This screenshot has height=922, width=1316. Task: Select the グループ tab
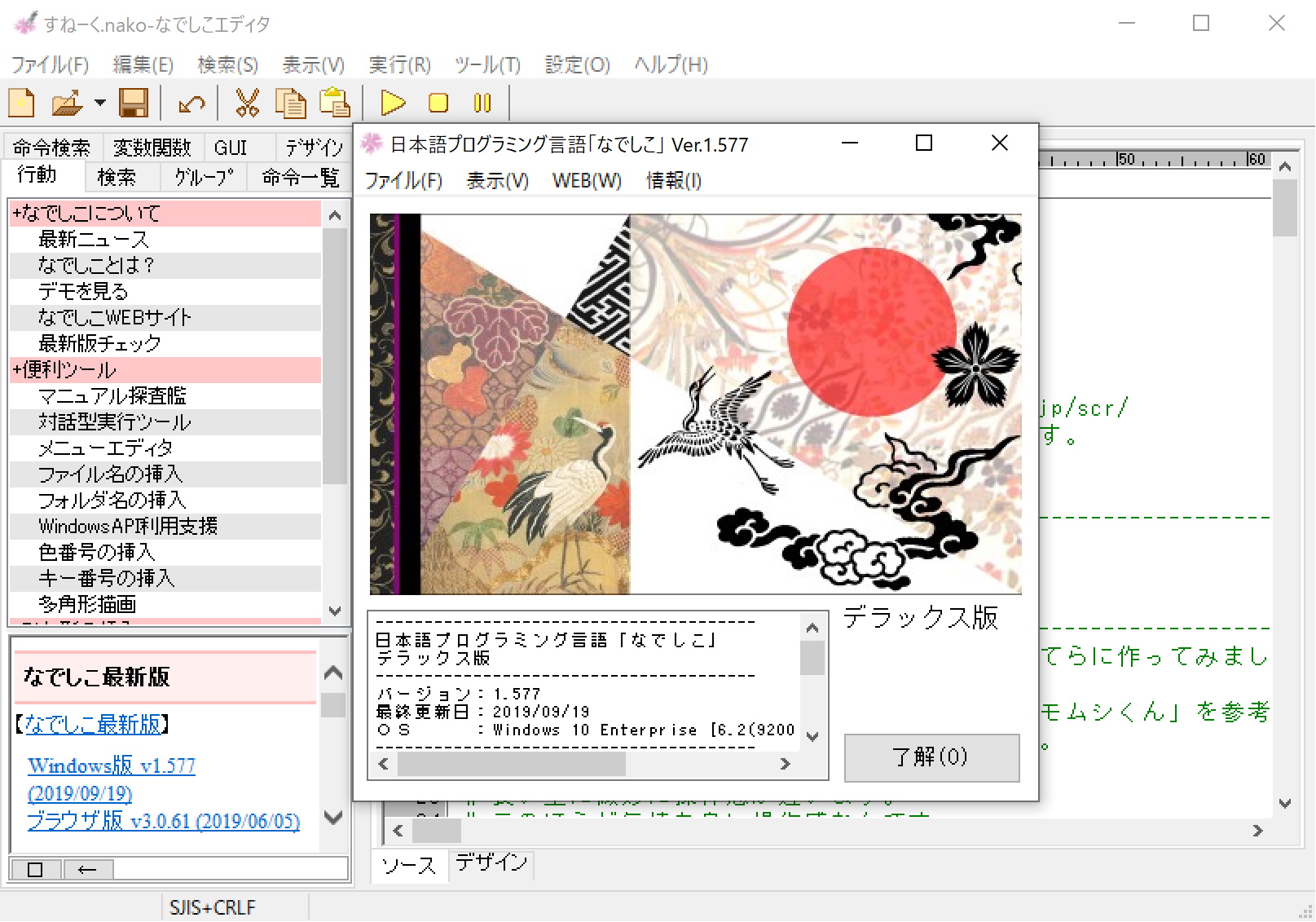pyautogui.click(x=204, y=177)
